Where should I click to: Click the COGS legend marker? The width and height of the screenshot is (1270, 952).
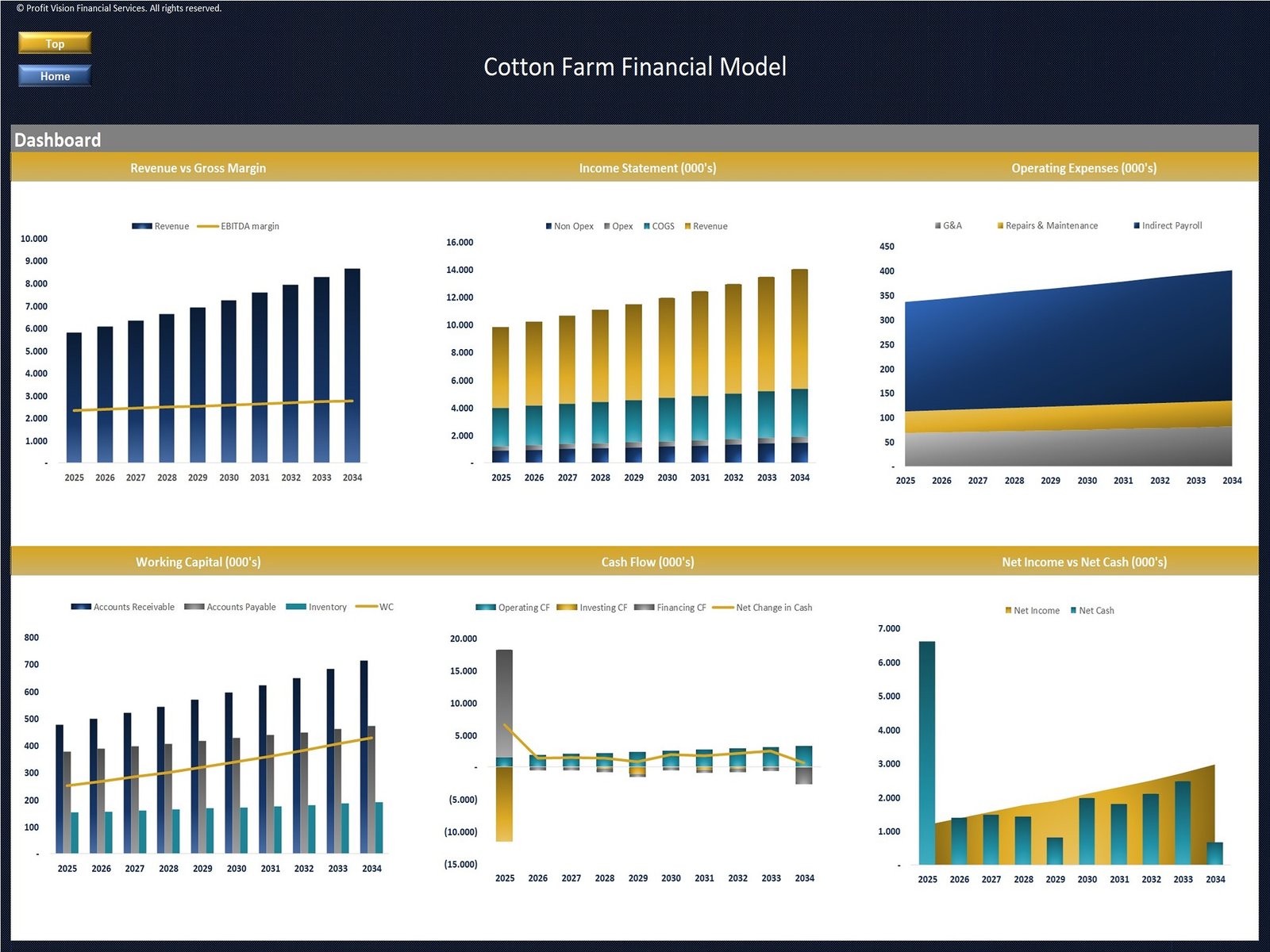(647, 226)
